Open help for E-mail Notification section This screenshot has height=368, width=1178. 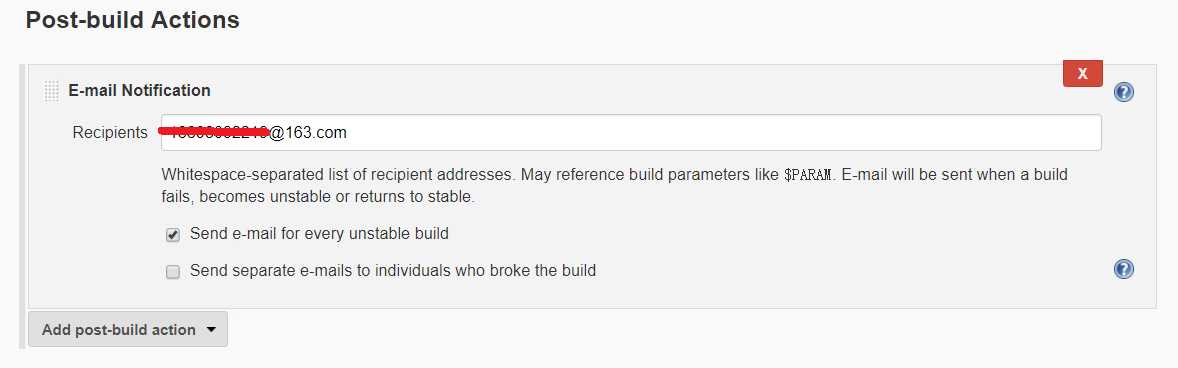[x=1124, y=92]
